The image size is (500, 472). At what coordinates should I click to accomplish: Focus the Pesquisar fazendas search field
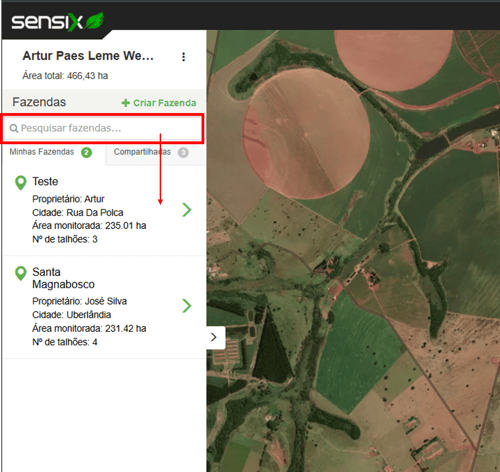pyautogui.click(x=103, y=128)
